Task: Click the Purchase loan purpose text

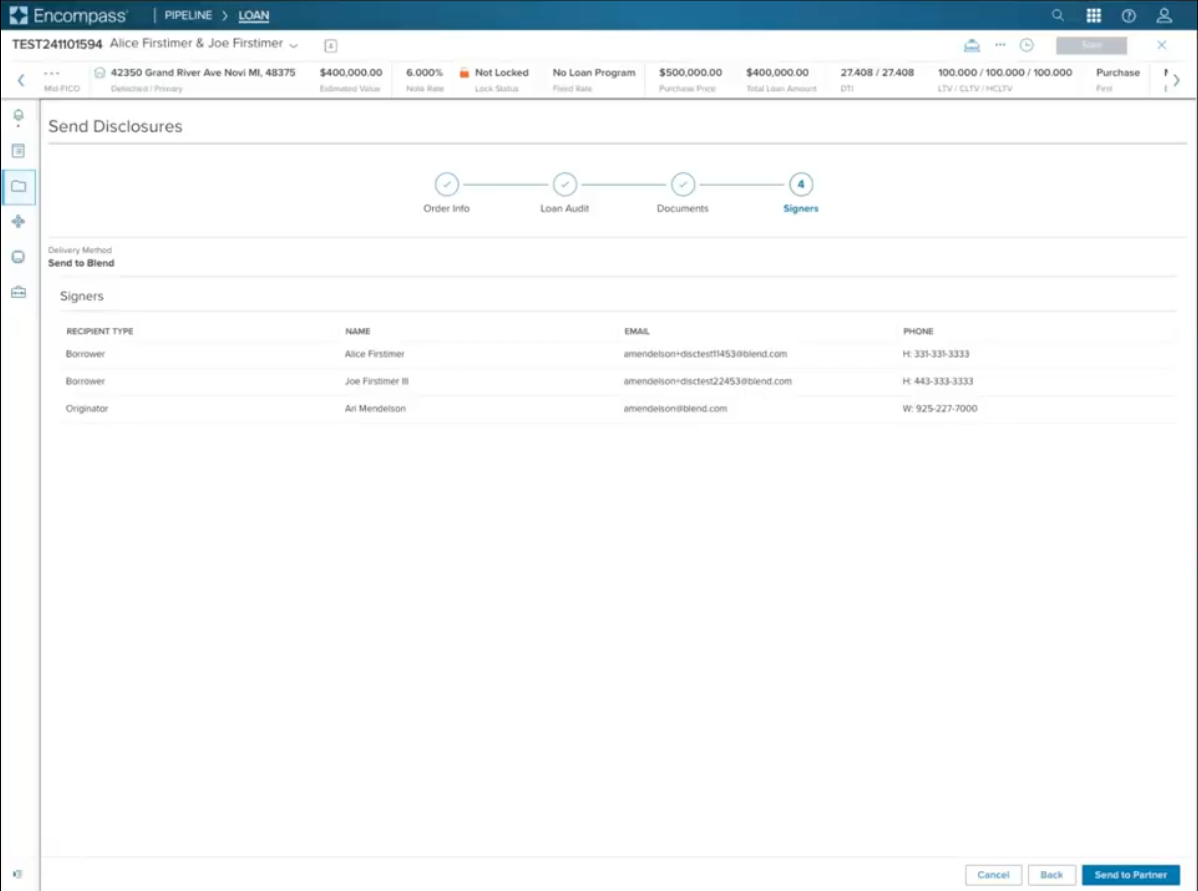Action: 1118,73
